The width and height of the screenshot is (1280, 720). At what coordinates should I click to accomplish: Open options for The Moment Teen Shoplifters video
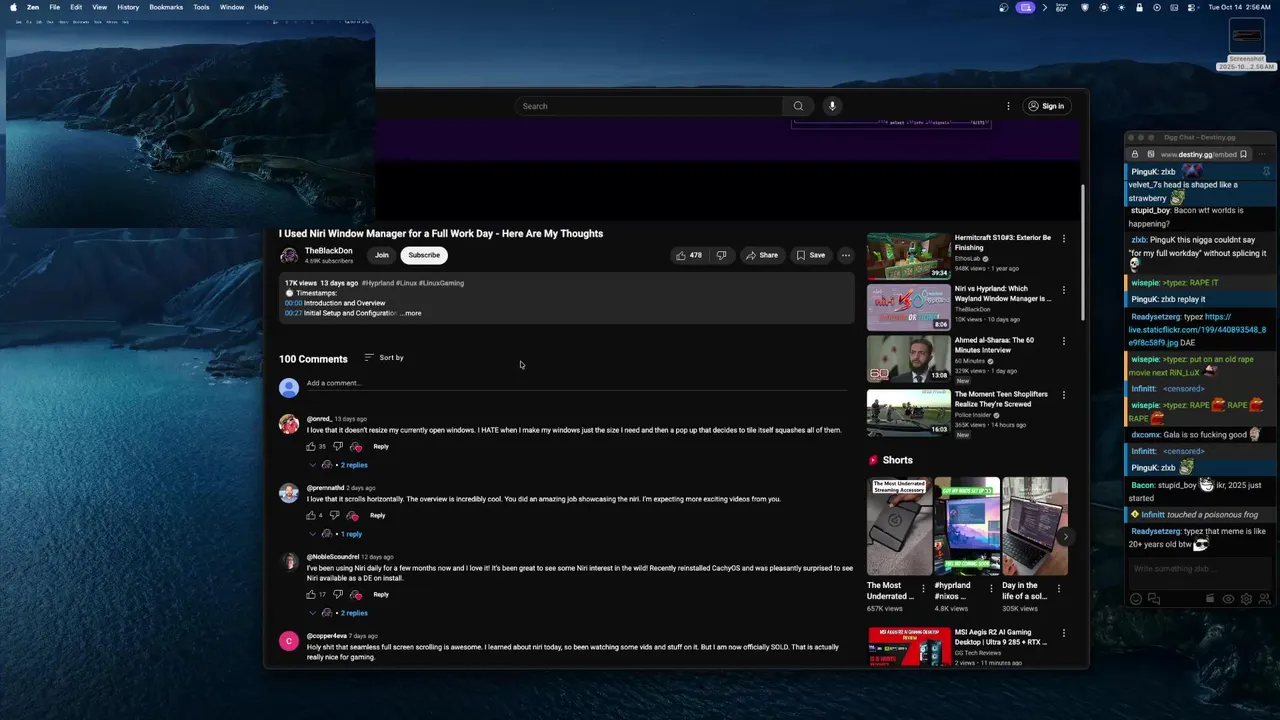tap(1063, 395)
